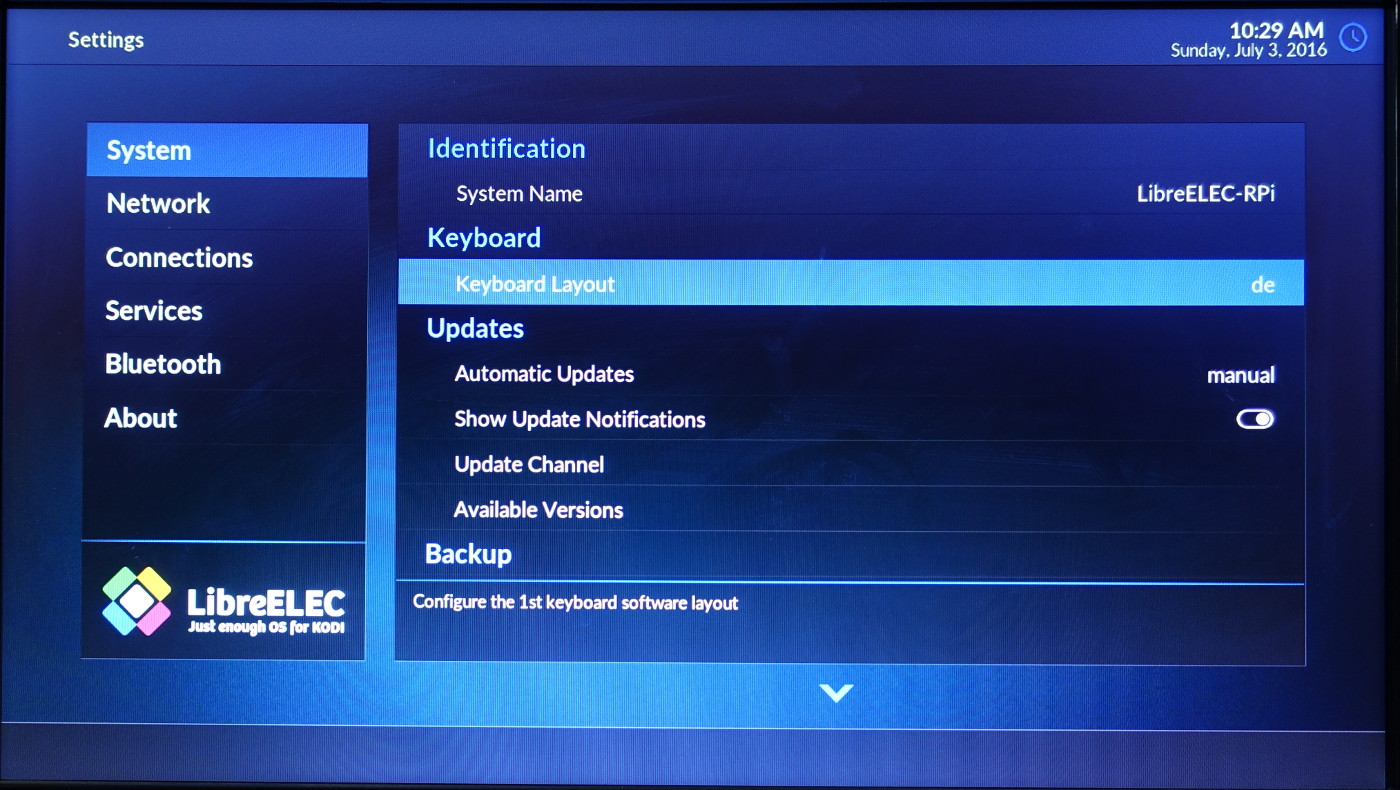1400x790 pixels.
Task: Click the 'de' keyboard layout value
Action: [1263, 285]
